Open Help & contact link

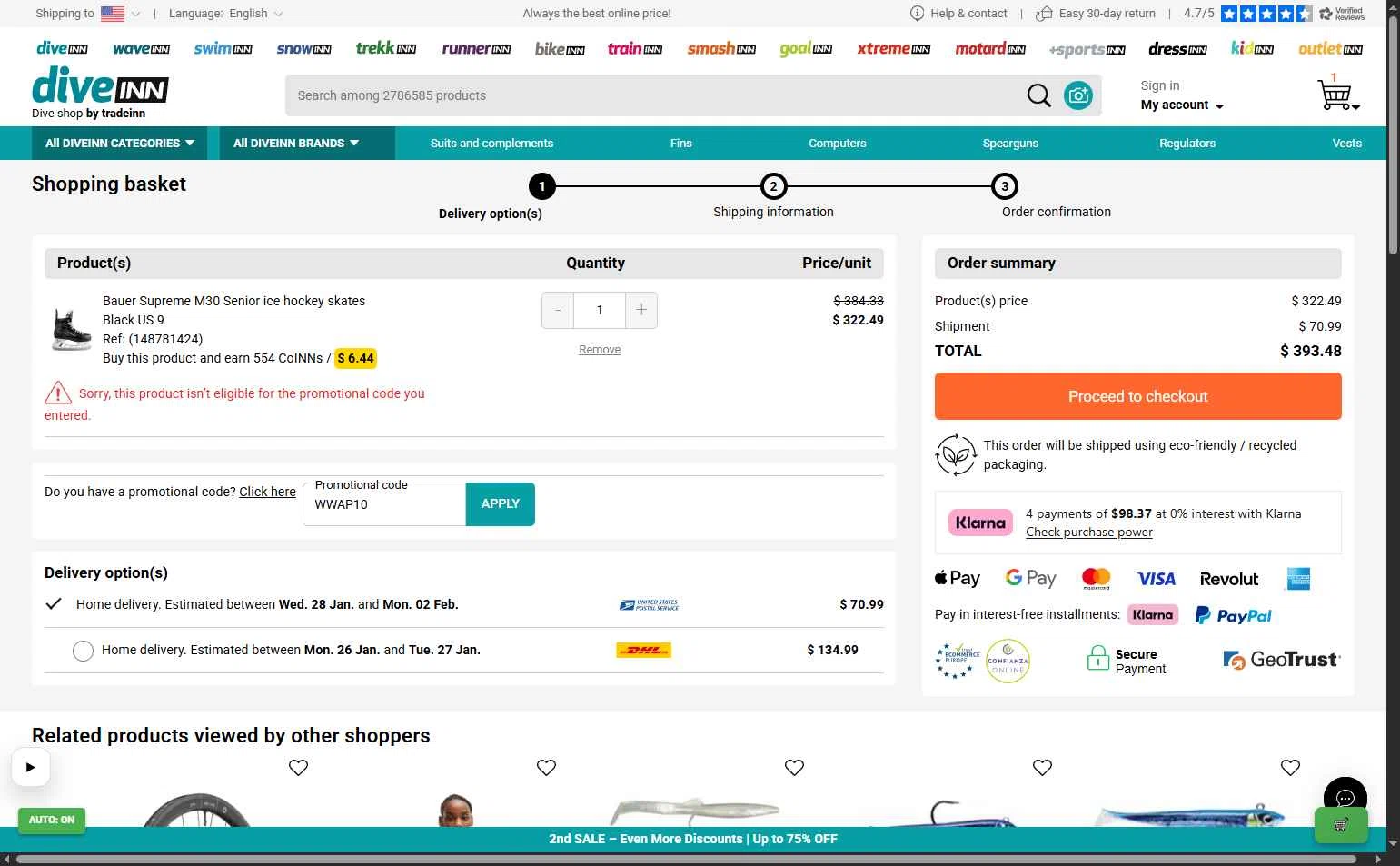point(959,14)
